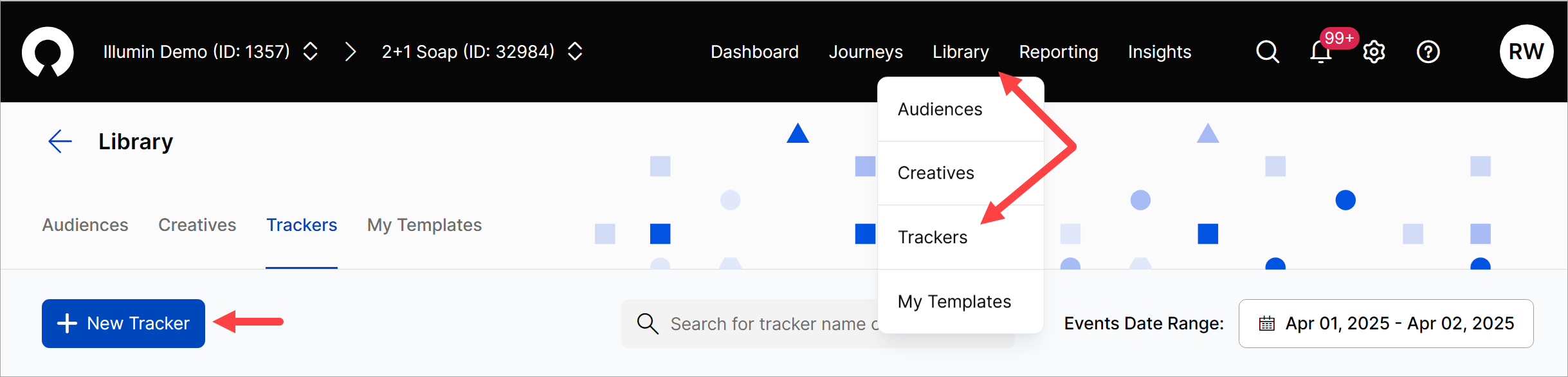Switch to the My Templates tab
Screen dimensions: 1568x377
pos(424,225)
